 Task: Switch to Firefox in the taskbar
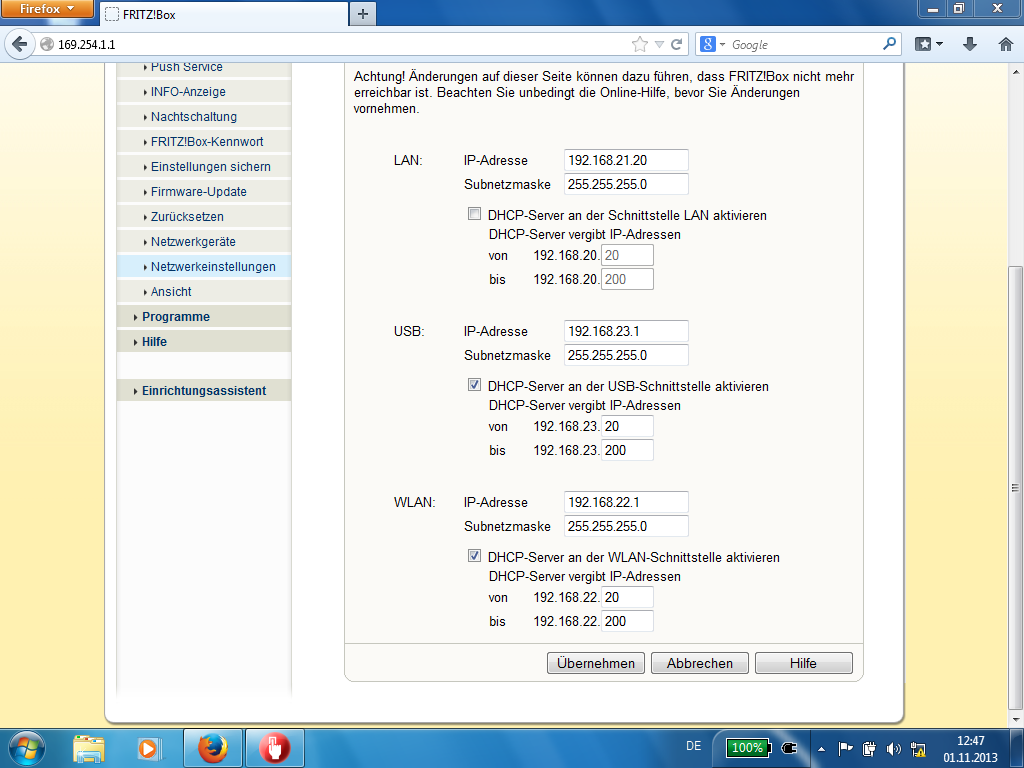[213, 748]
